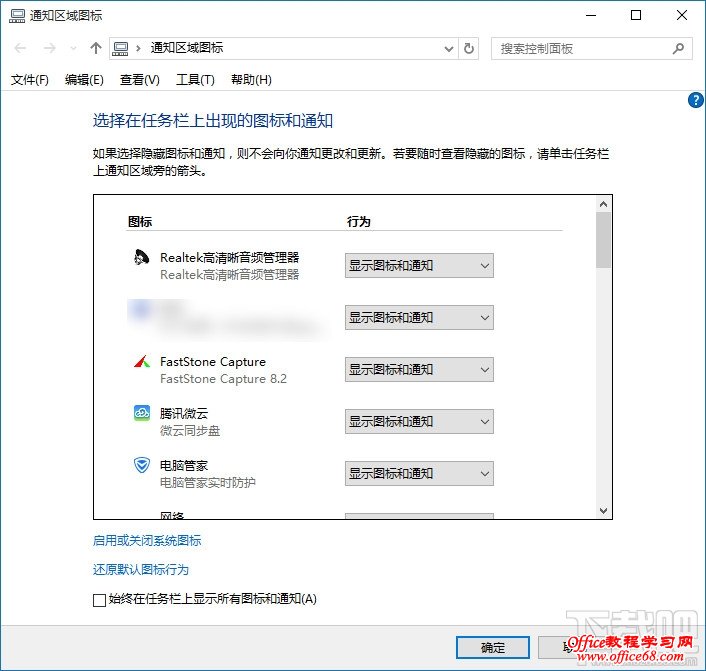
Task: Open behavior dropdown for FastStone Capture
Action: (419, 370)
